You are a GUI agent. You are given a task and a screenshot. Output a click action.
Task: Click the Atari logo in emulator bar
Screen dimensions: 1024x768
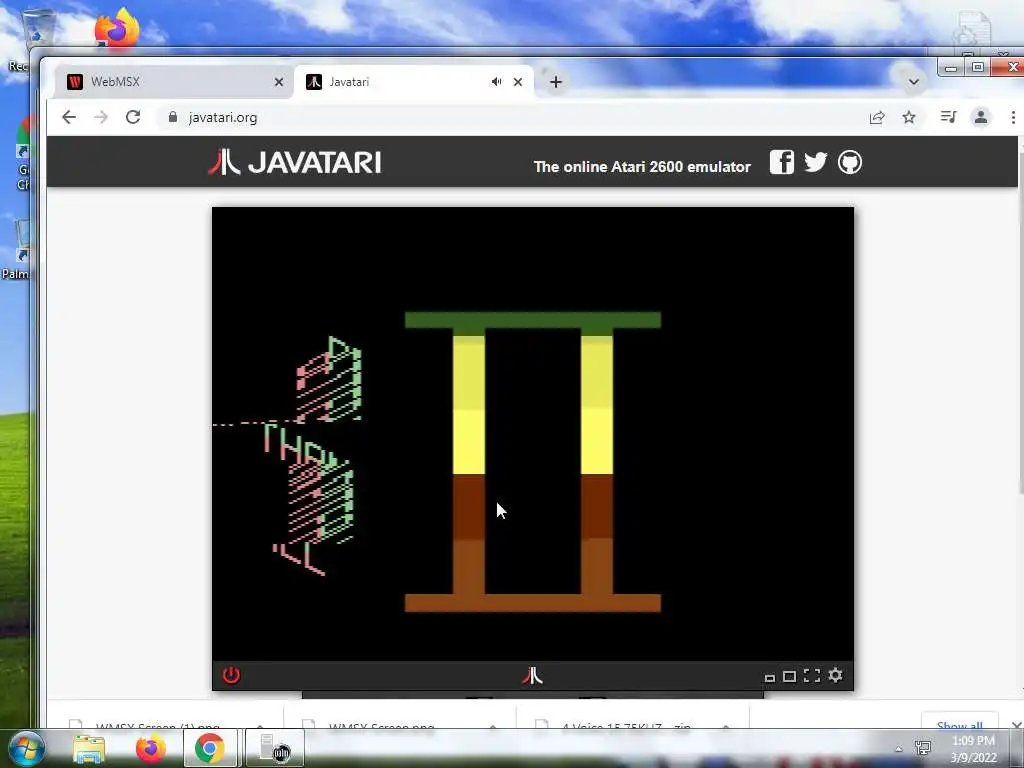532,675
